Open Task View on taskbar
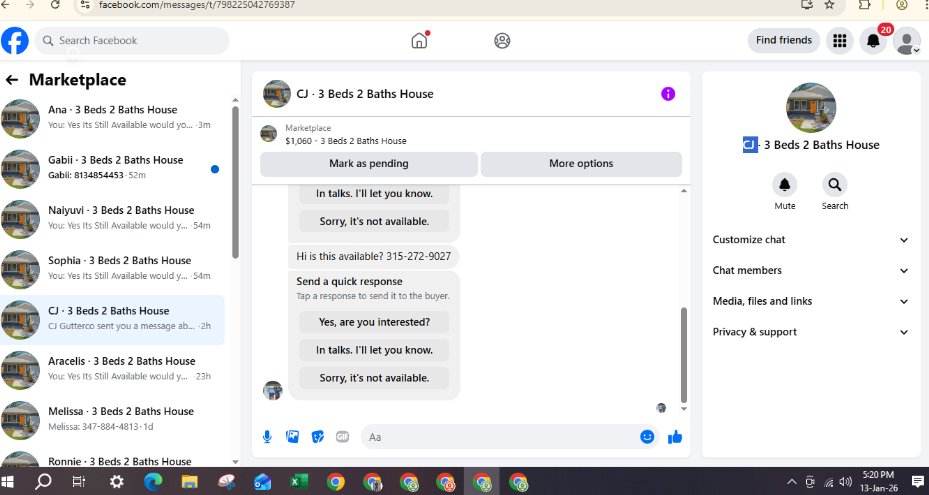This screenshot has width=929, height=495. click(x=78, y=481)
